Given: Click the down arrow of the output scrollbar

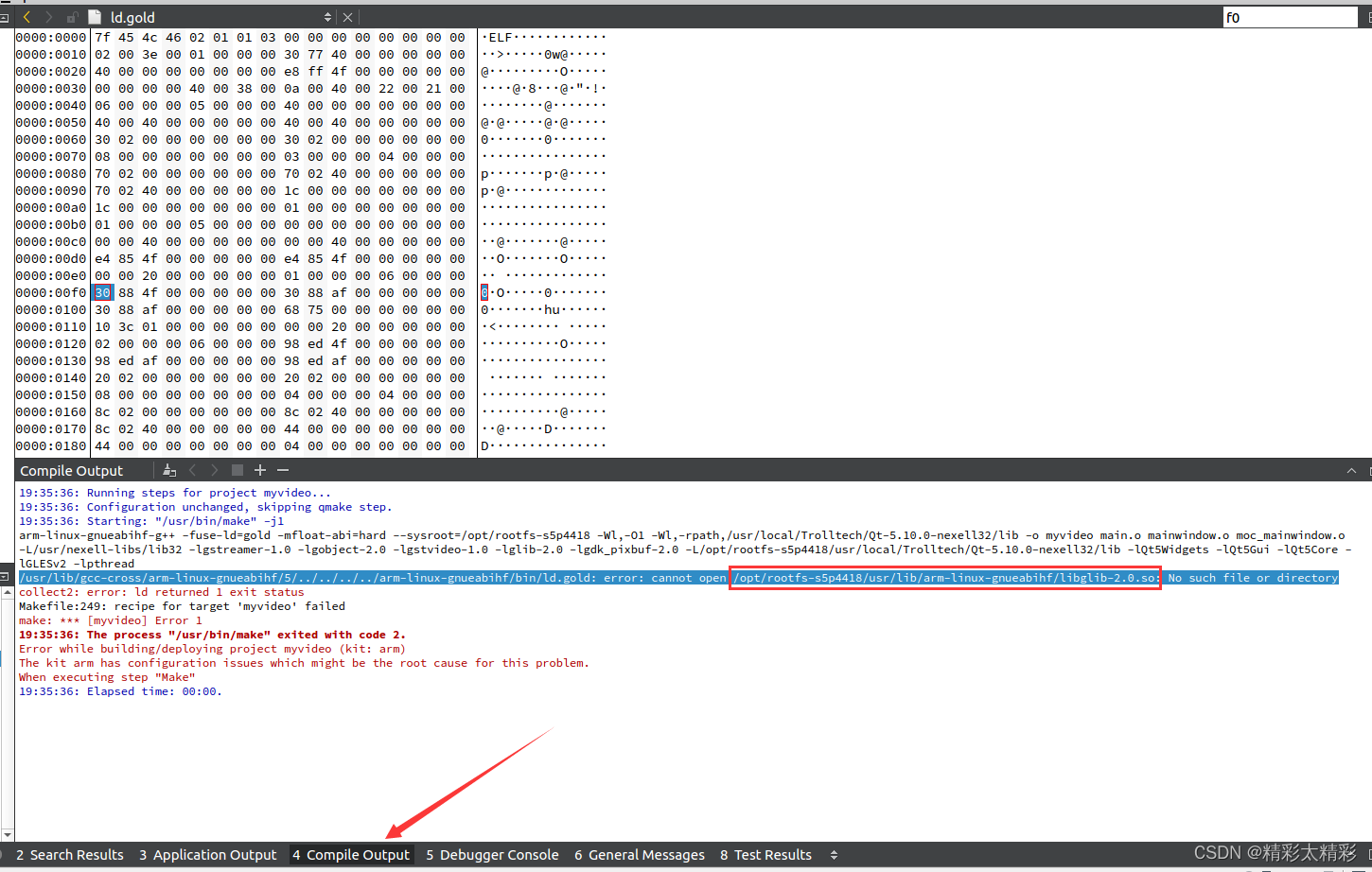Looking at the screenshot, I should pyautogui.click(x=8, y=835).
